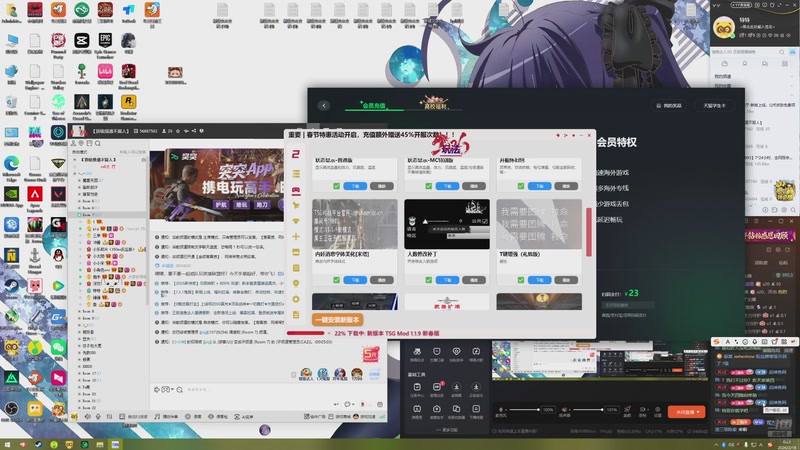This screenshot has height=450, width=800.
Task: Open 弹幕秀 icon in streaming tools panel
Action: (x=417, y=411)
